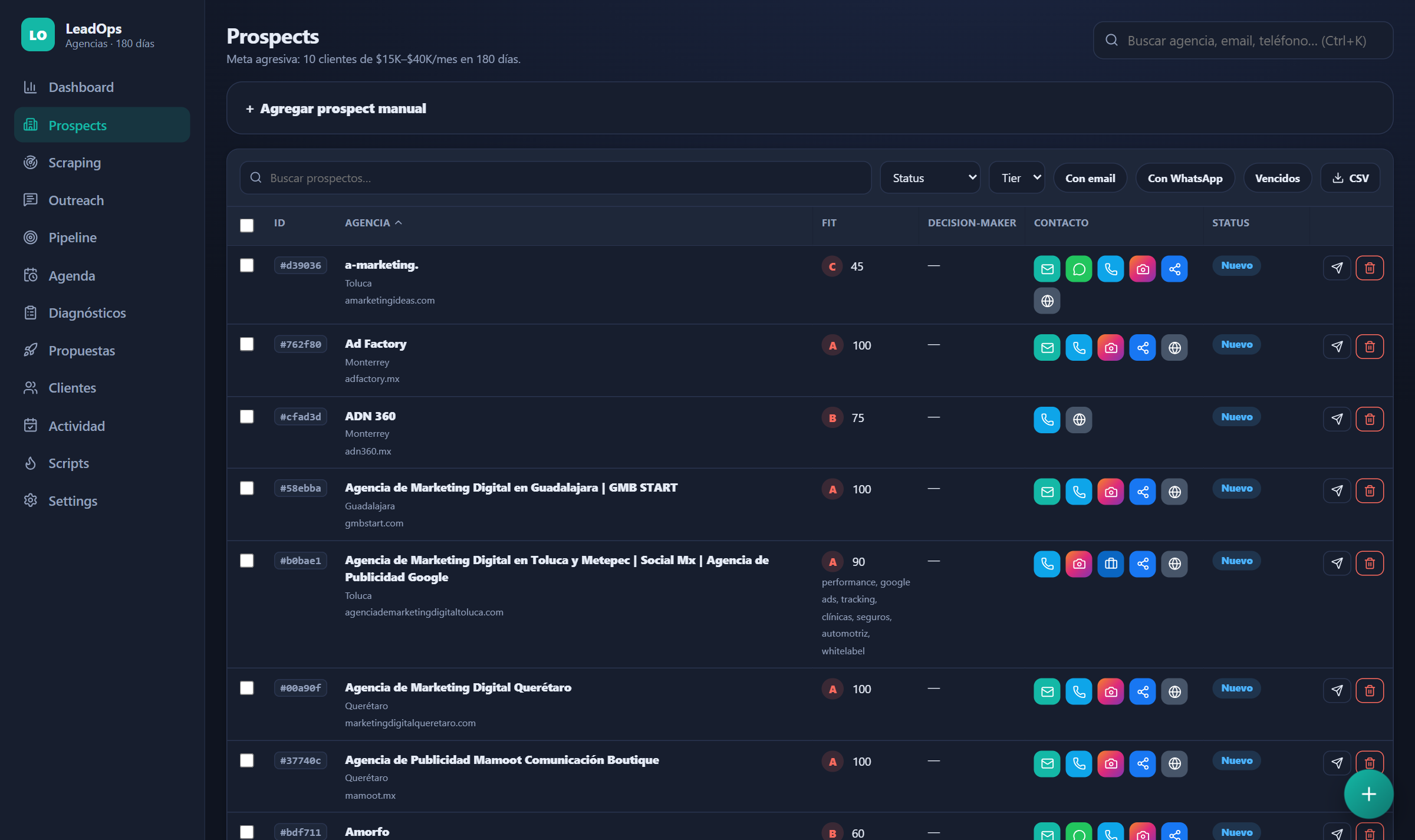1415x840 pixels.
Task: Click the WhatsApp icon for a-marketing.
Action: coord(1078,269)
